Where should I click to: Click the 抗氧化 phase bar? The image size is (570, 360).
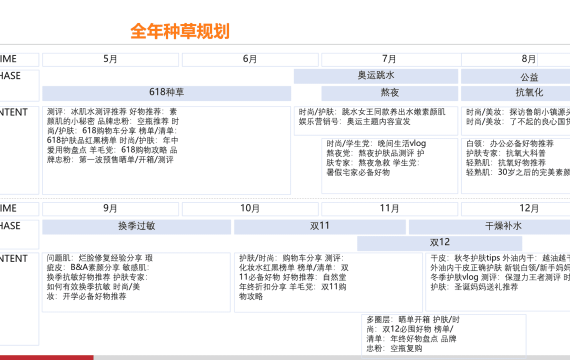(515, 93)
